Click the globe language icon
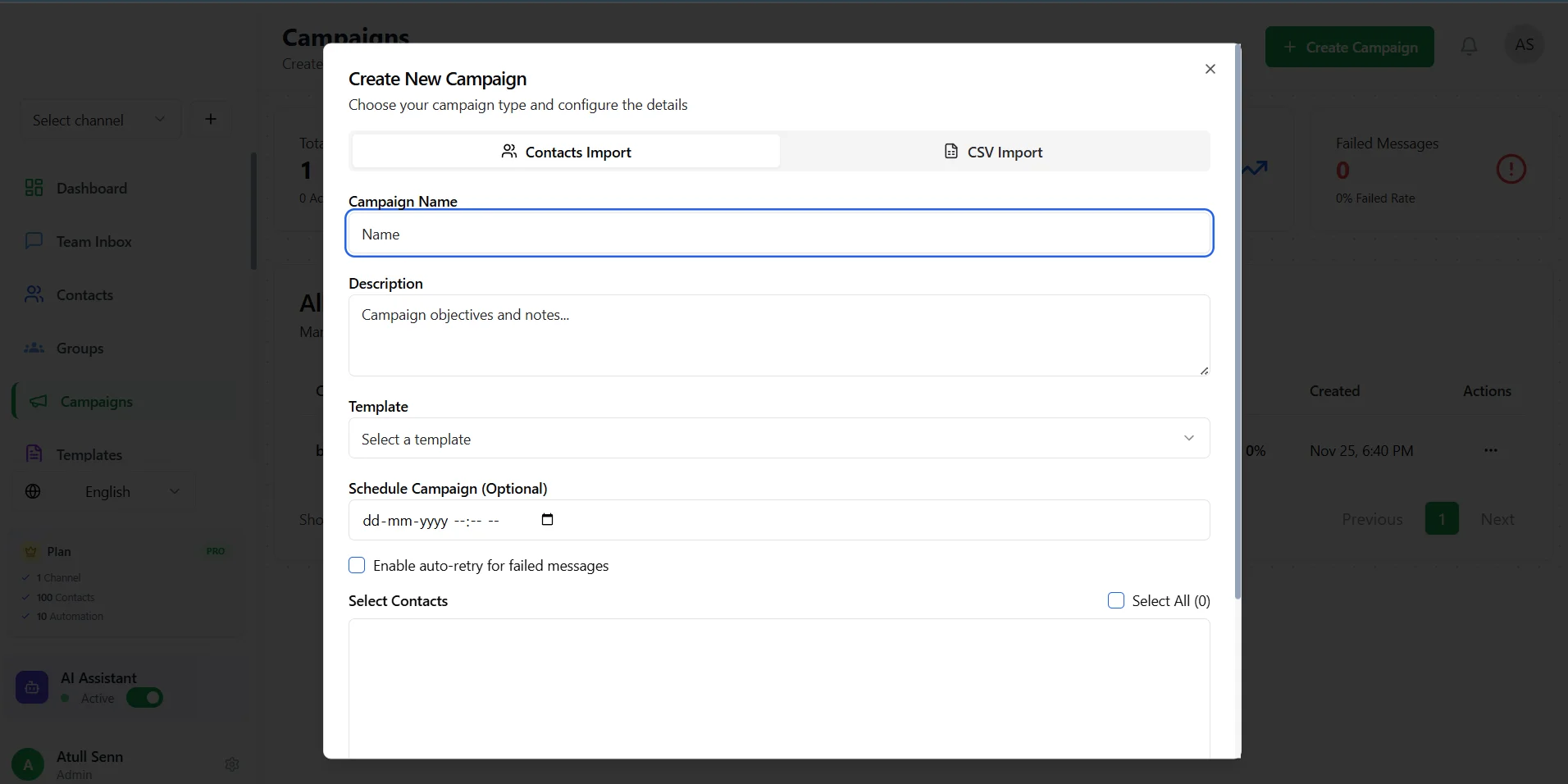Screen dimensions: 1568x784 point(33,491)
